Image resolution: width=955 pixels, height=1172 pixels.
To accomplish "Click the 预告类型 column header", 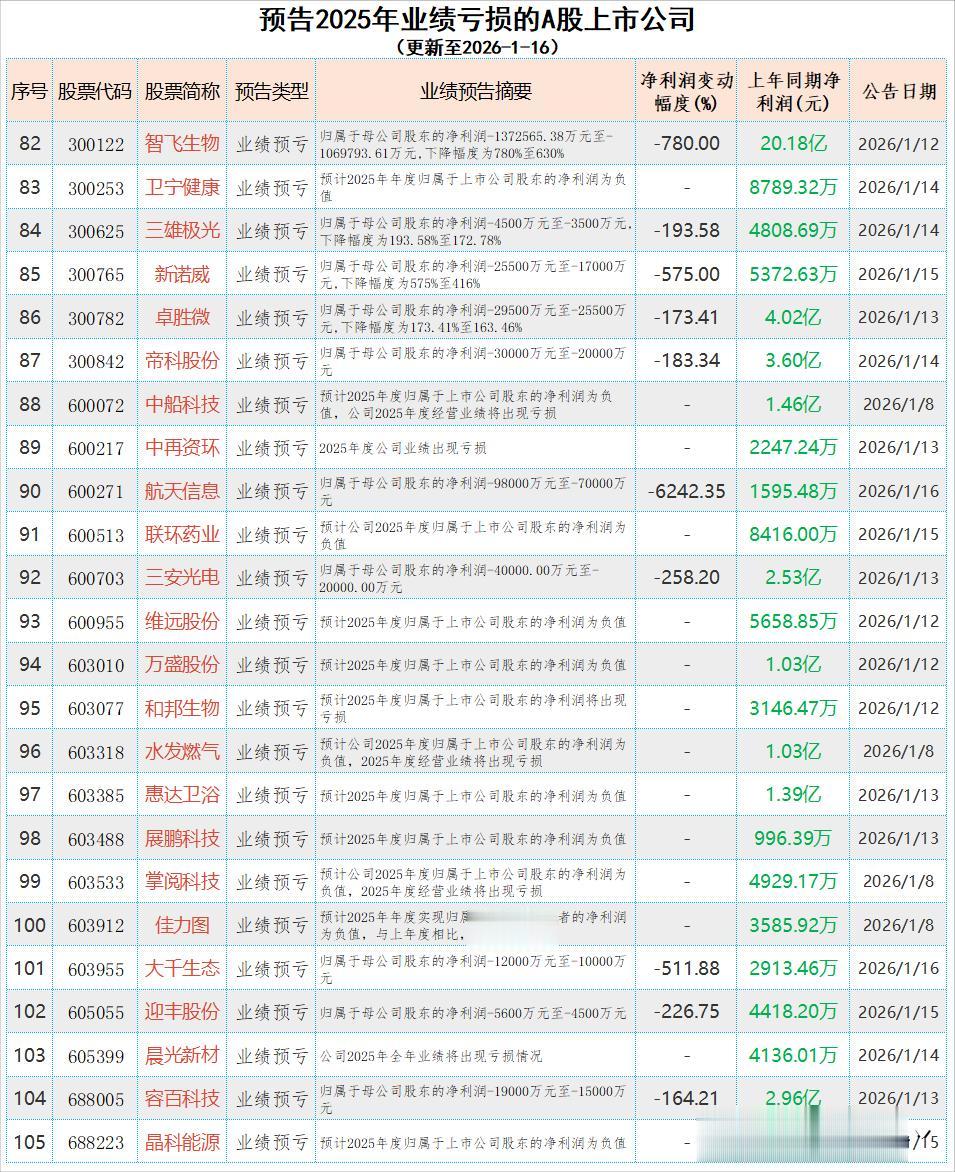I will pyautogui.click(x=271, y=91).
